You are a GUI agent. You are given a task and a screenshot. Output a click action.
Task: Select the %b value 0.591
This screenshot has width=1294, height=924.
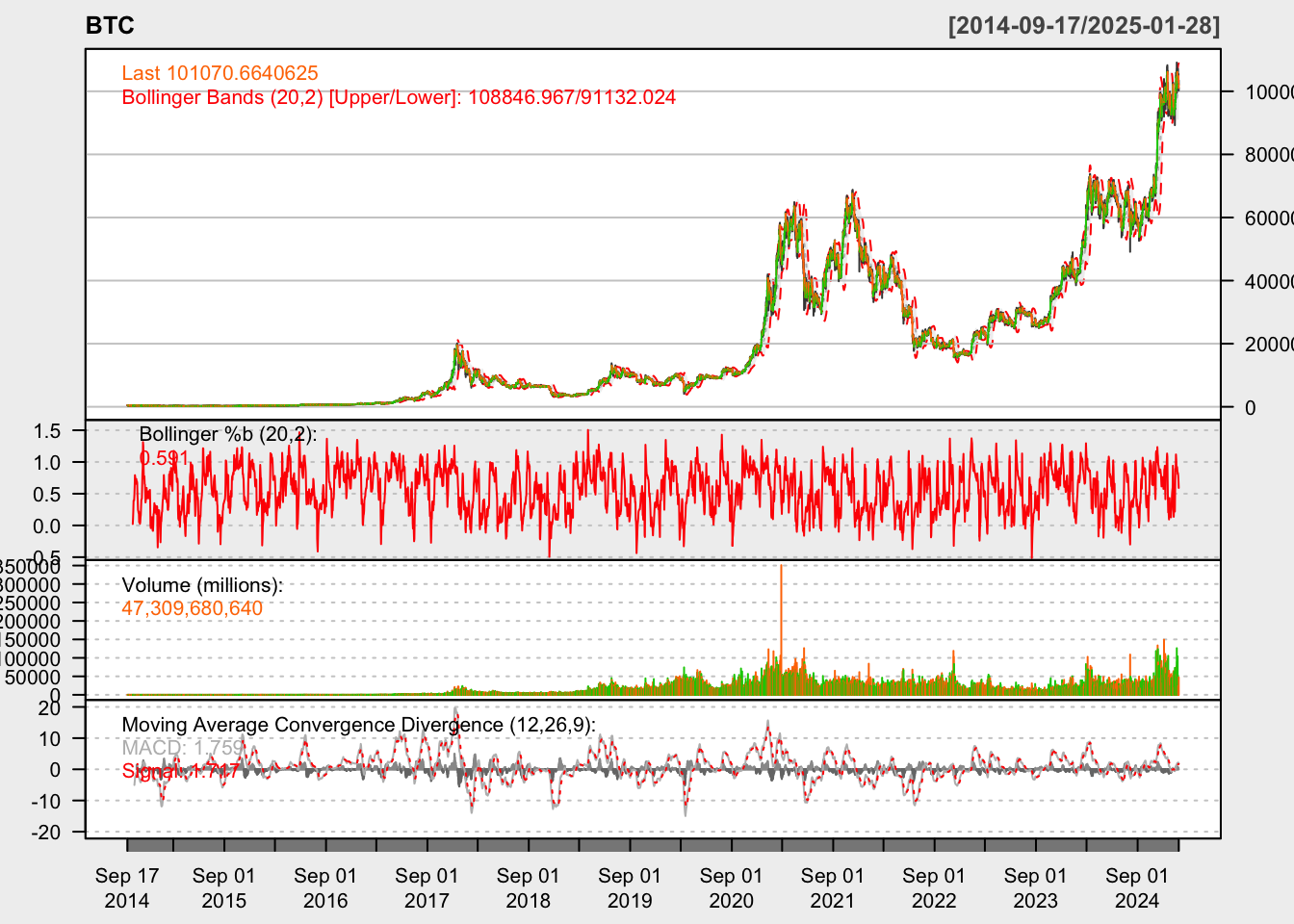pyautogui.click(x=164, y=458)
